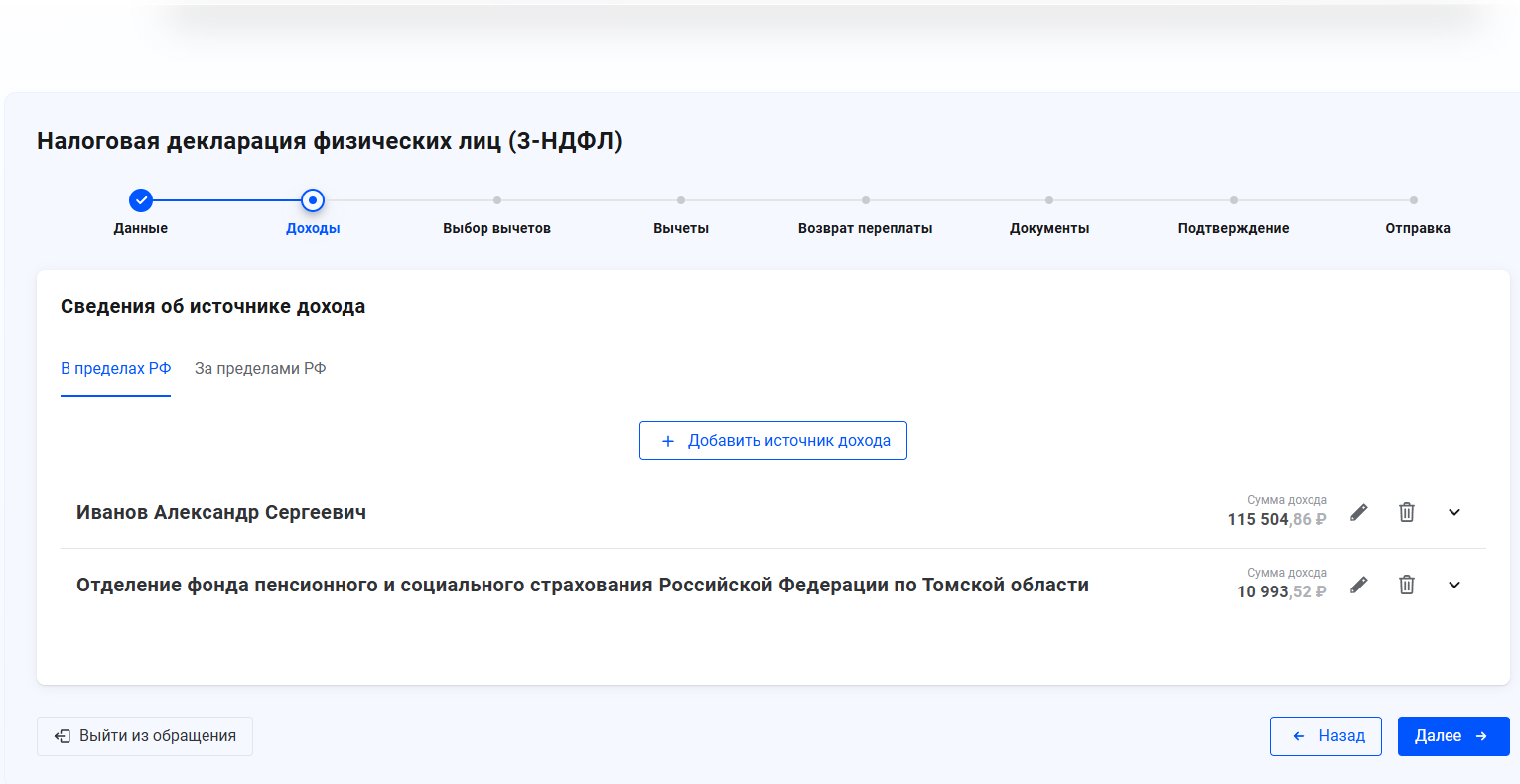Edit Иванов Александр Сергеевич income source

coord(1359,512)
